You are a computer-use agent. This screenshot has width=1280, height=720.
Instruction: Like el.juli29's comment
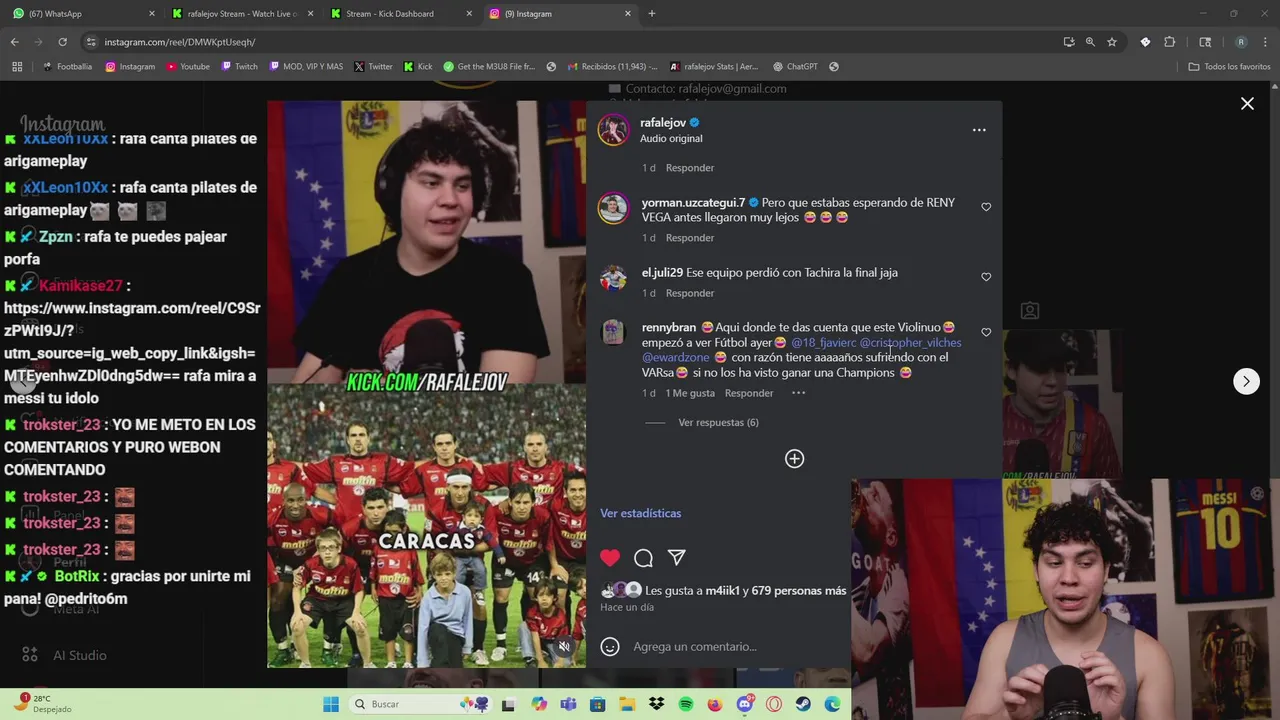click(x=986, y=277)
